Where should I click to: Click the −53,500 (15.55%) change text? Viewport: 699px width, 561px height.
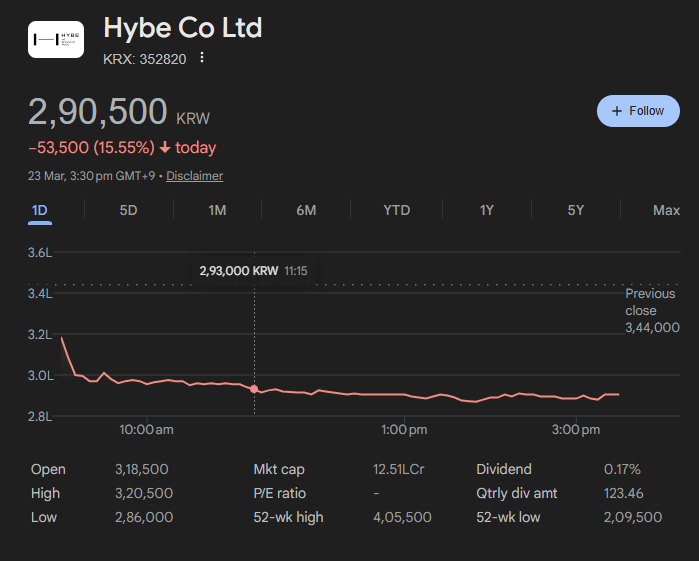tap(91, 148)
